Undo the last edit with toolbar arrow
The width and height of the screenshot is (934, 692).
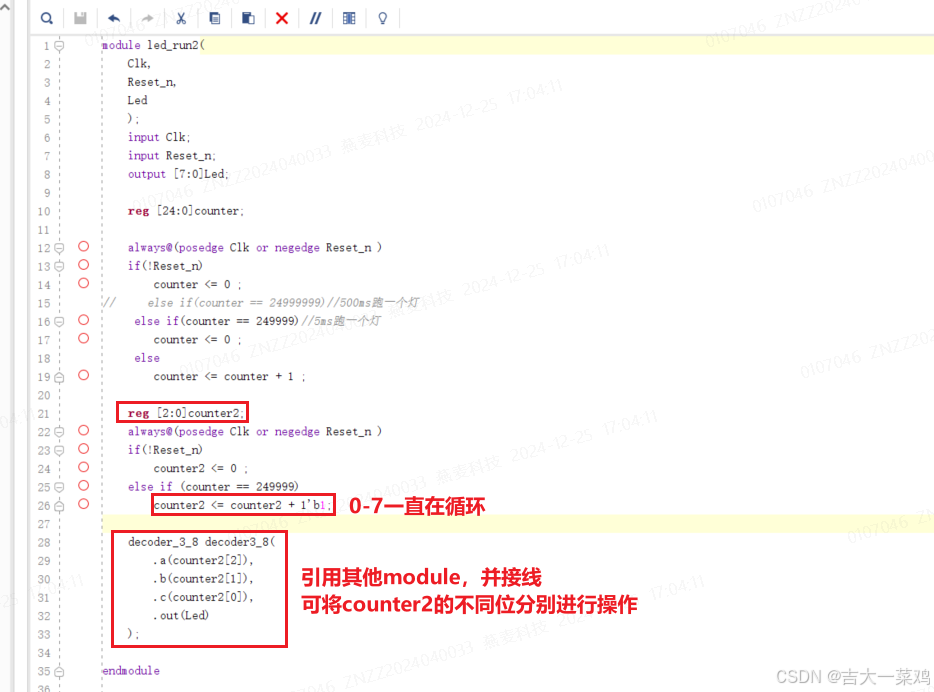coord(114,18)
